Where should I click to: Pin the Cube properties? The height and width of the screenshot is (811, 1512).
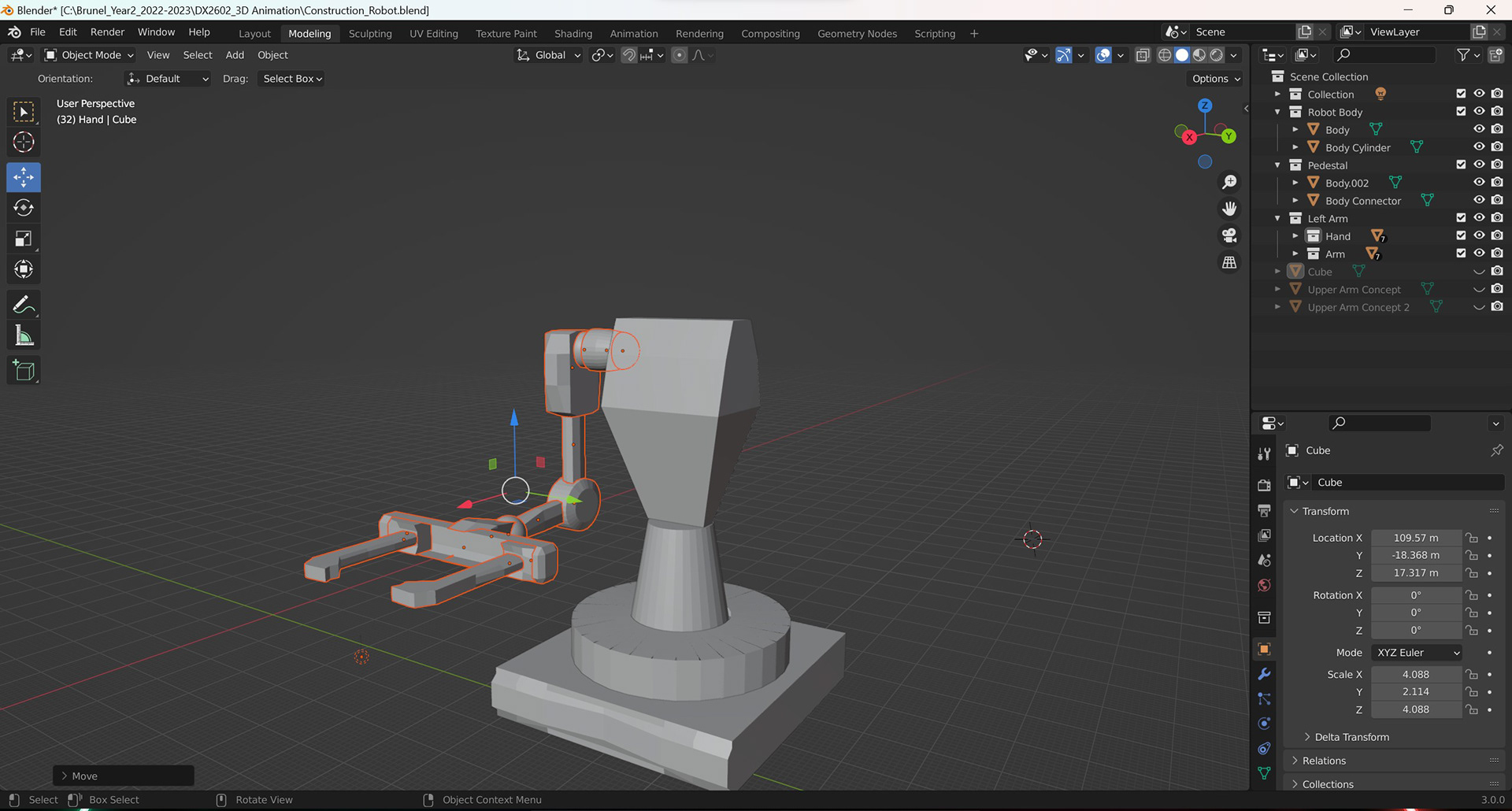(1496, 450)
